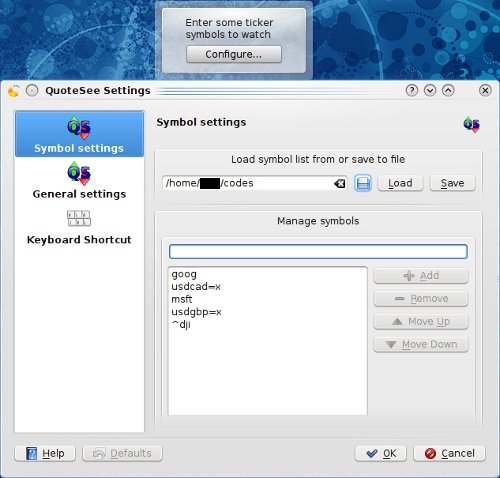Open window menu via titlebar app icon
Screen dimensions: 500x478
pos(14,91)
